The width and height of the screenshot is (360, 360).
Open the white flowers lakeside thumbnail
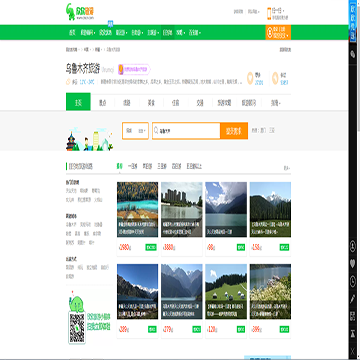(x=270, y=292)
